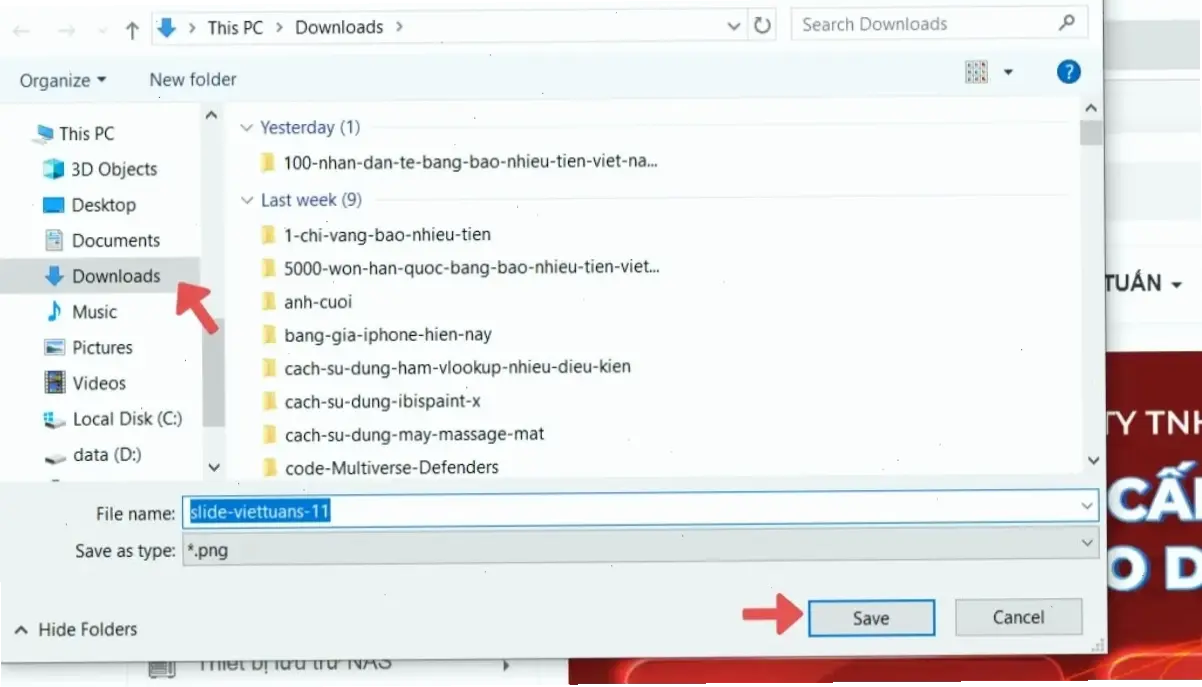Open the Music folder in sidebar
Image resolution: width=1202 pixels, height=687 pixels.
94,312
